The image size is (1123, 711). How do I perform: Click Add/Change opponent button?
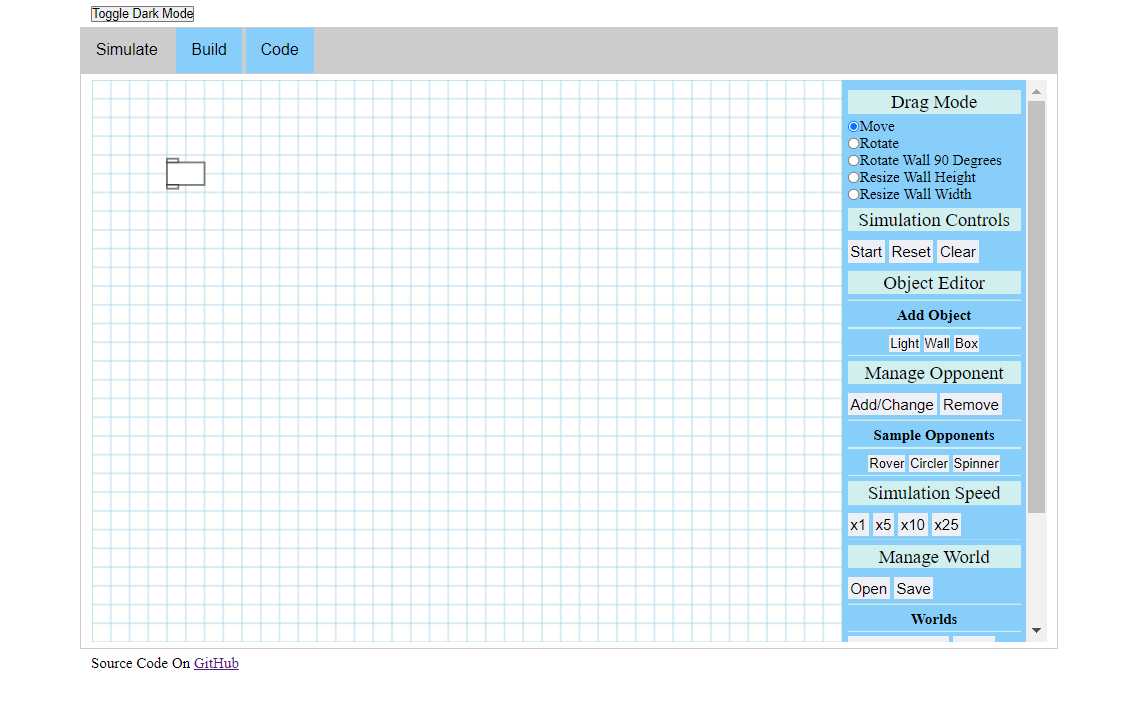coord(892,405)
